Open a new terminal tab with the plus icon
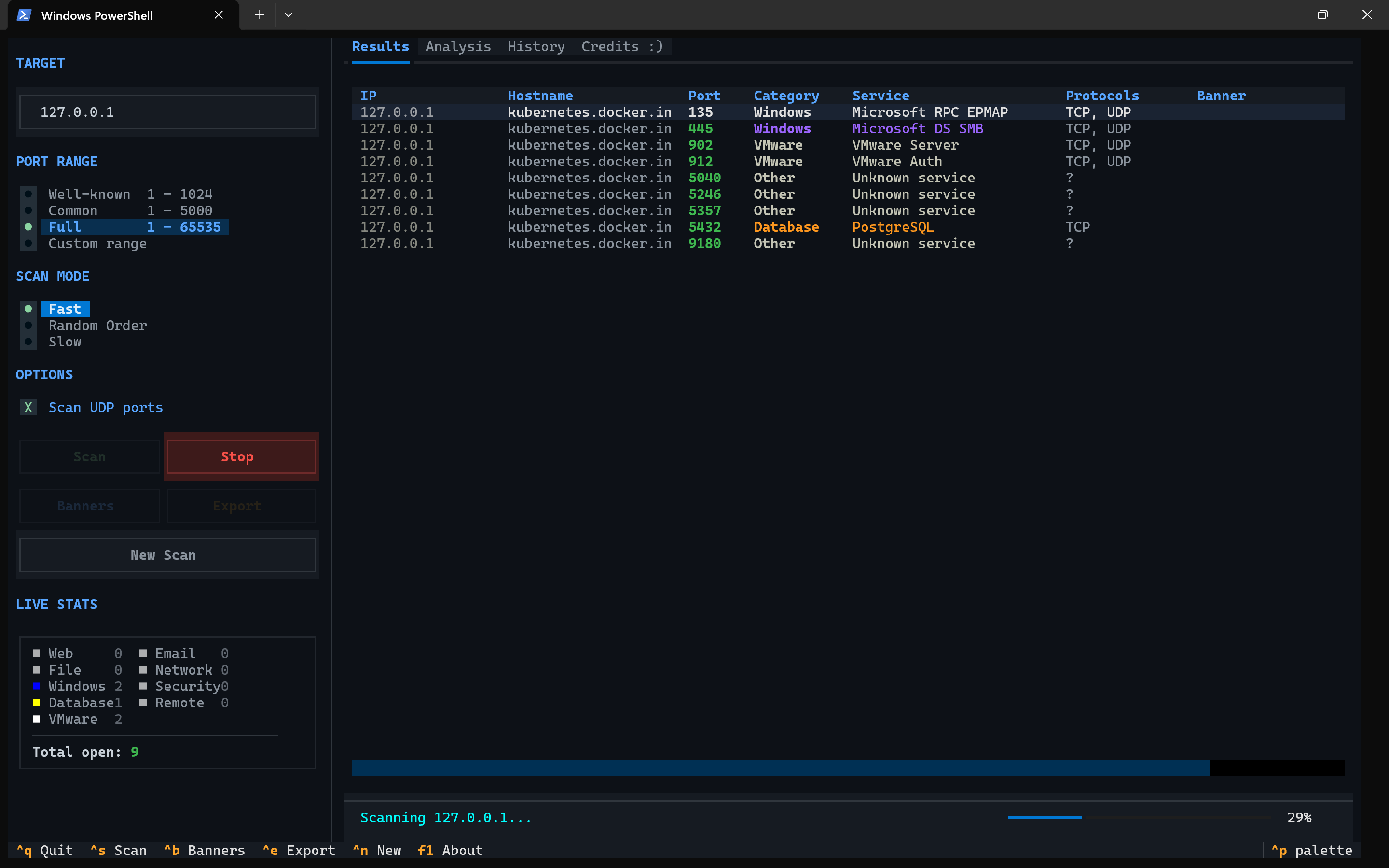 260,14
